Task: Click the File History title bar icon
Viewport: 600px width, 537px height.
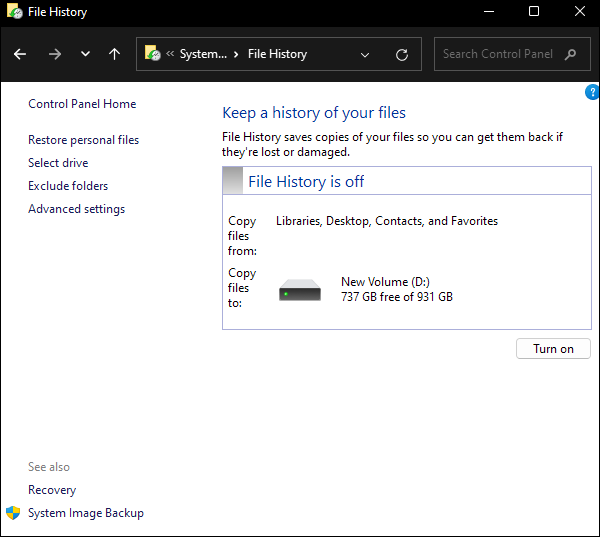Action: 15,11
